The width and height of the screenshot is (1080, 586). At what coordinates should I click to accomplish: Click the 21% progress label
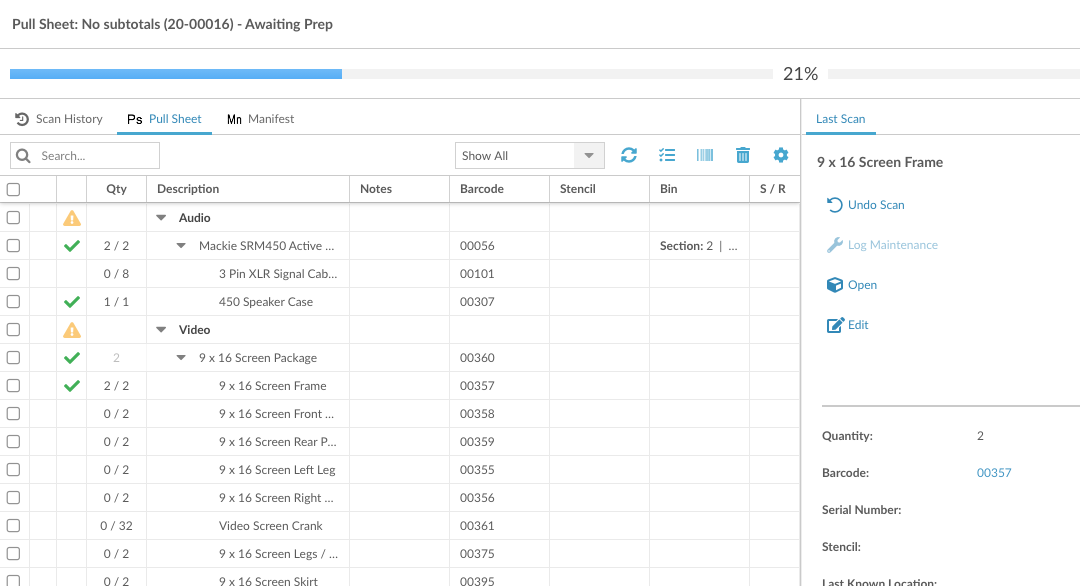tap(800, 74)
